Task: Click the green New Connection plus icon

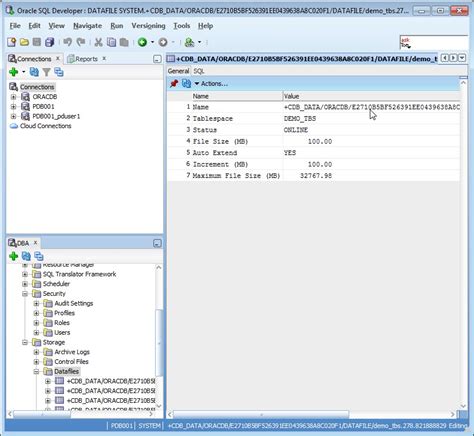Action: (x=14, y=72)
